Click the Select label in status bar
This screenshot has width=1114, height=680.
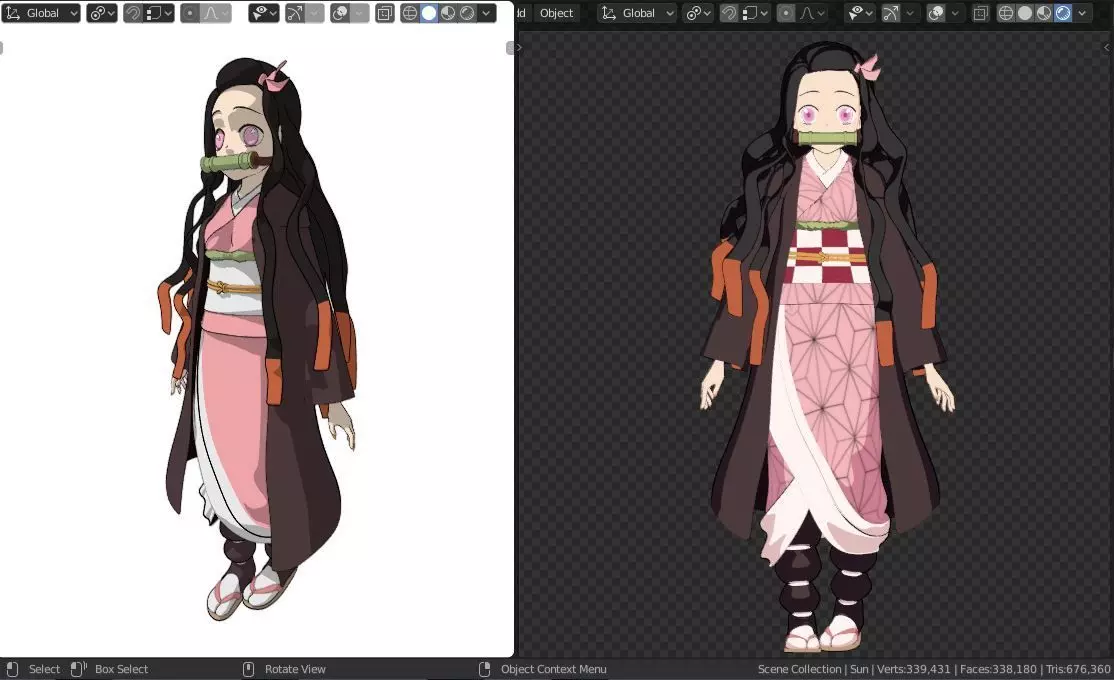[x=44, y=669]
